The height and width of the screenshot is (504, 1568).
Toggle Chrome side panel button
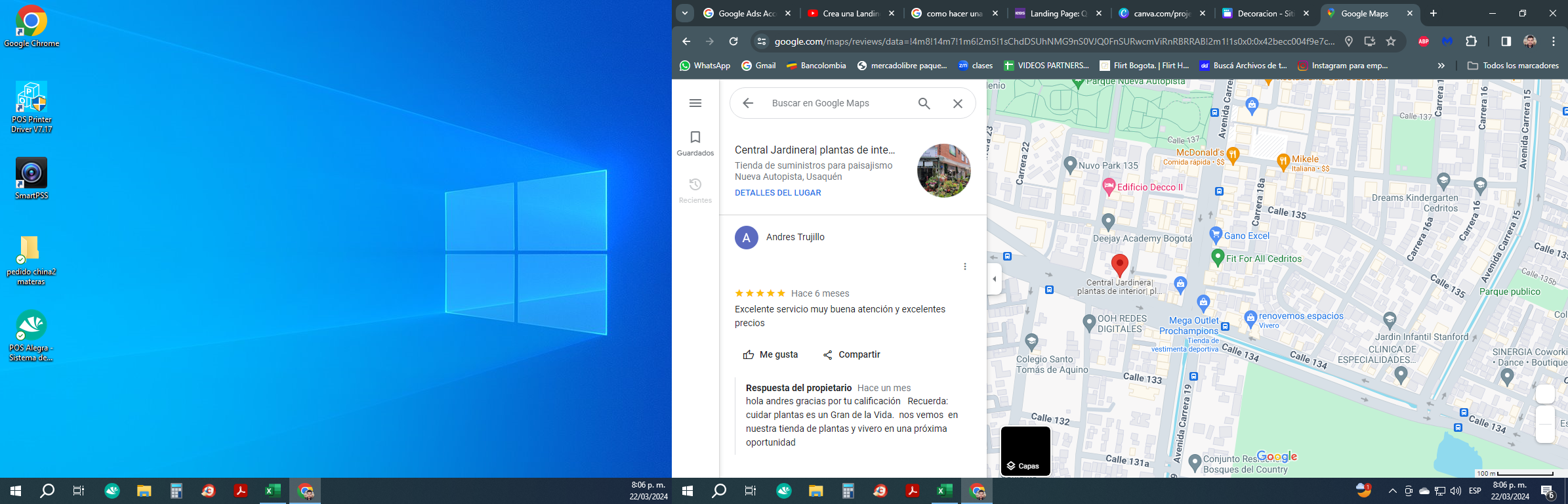pyautogui.click(x=1506, y=41)
